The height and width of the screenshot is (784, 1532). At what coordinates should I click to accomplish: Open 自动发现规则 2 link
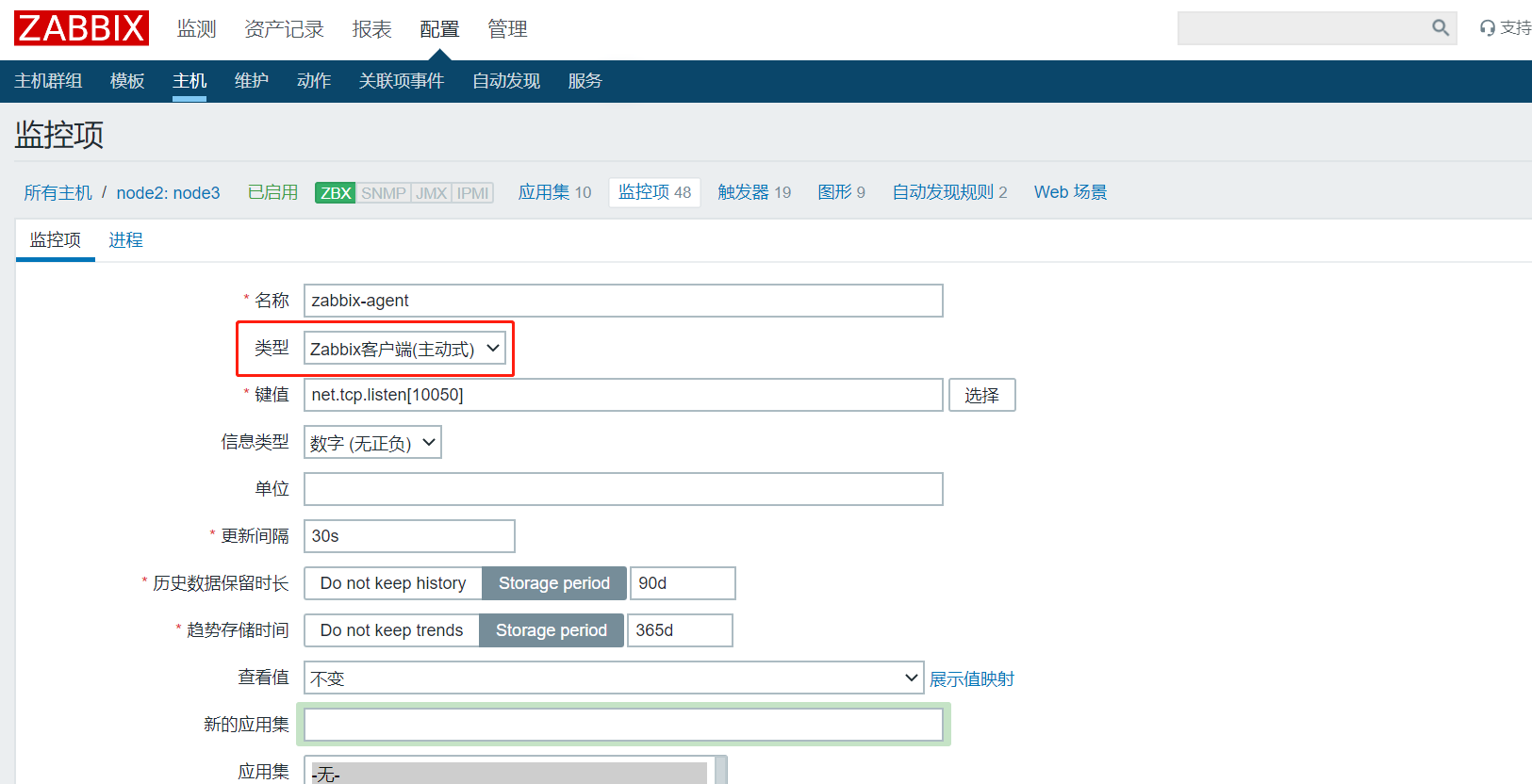tap(949, 192)
